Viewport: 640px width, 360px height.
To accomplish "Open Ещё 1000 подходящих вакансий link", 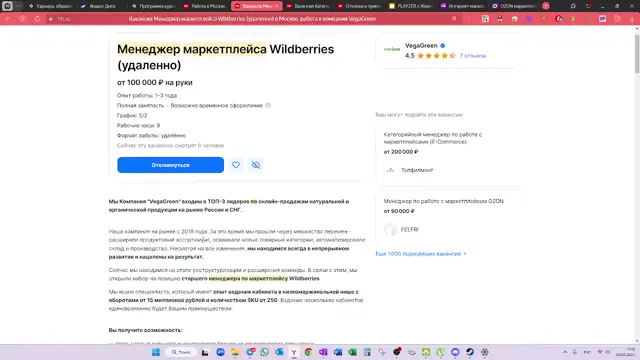I will click(x=420, y=254).
